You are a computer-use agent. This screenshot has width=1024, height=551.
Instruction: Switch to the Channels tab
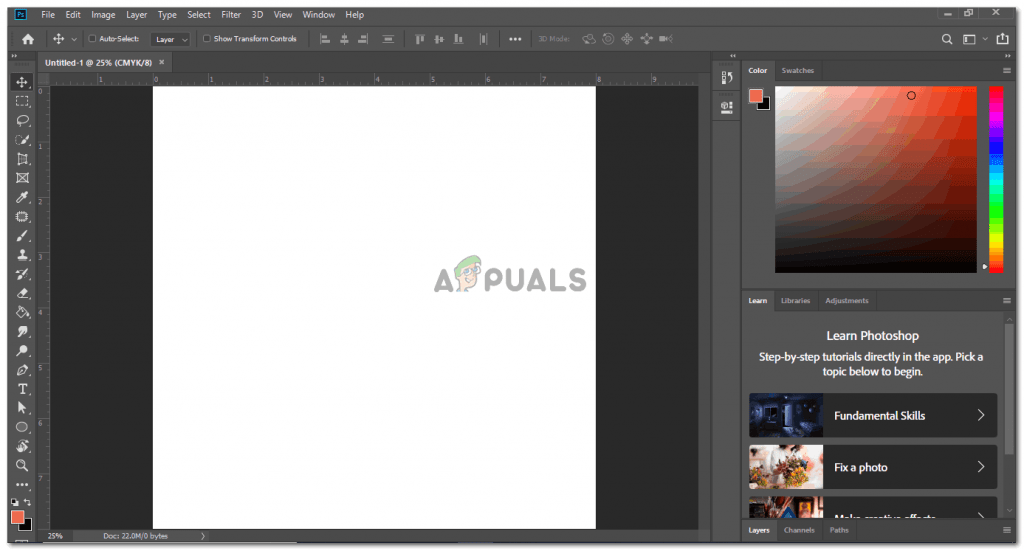coord(799,530)
